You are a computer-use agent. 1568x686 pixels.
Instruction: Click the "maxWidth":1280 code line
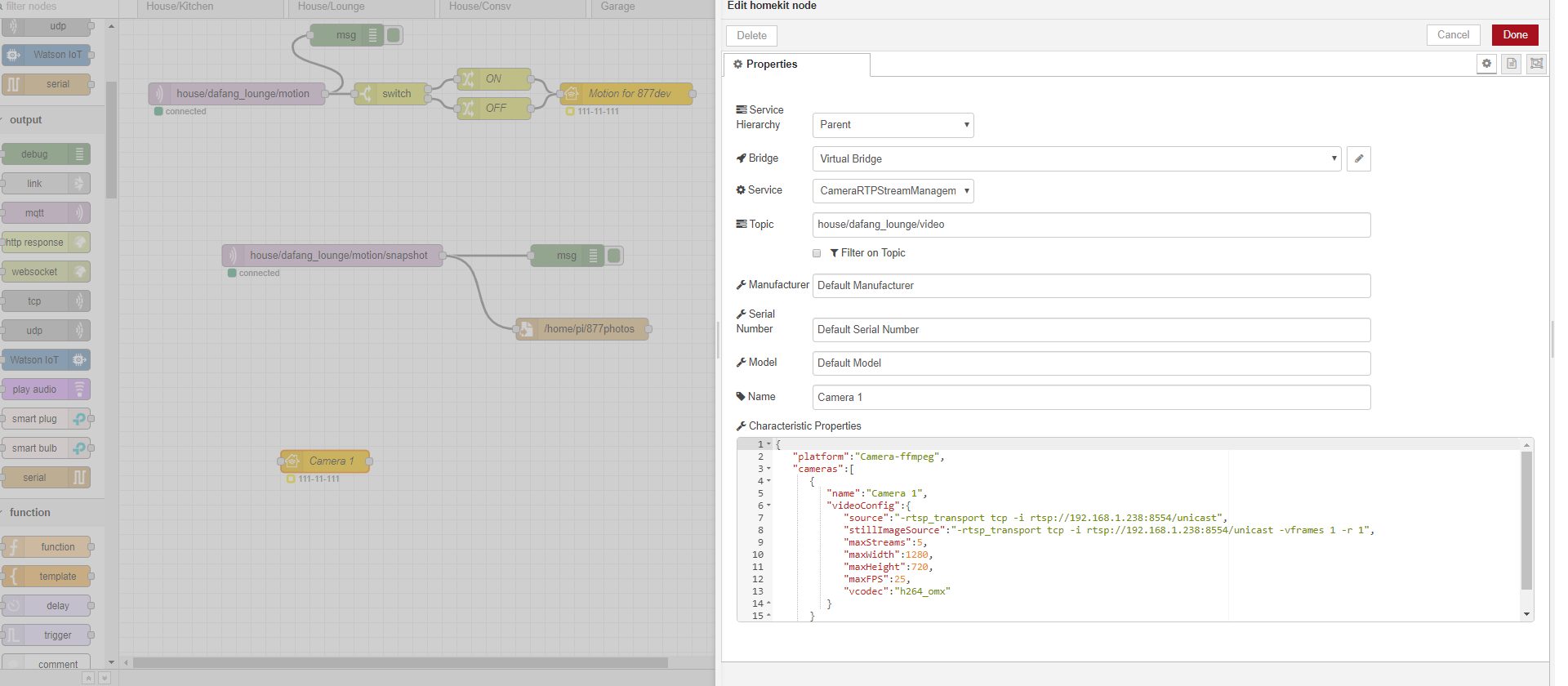(888, 555)
